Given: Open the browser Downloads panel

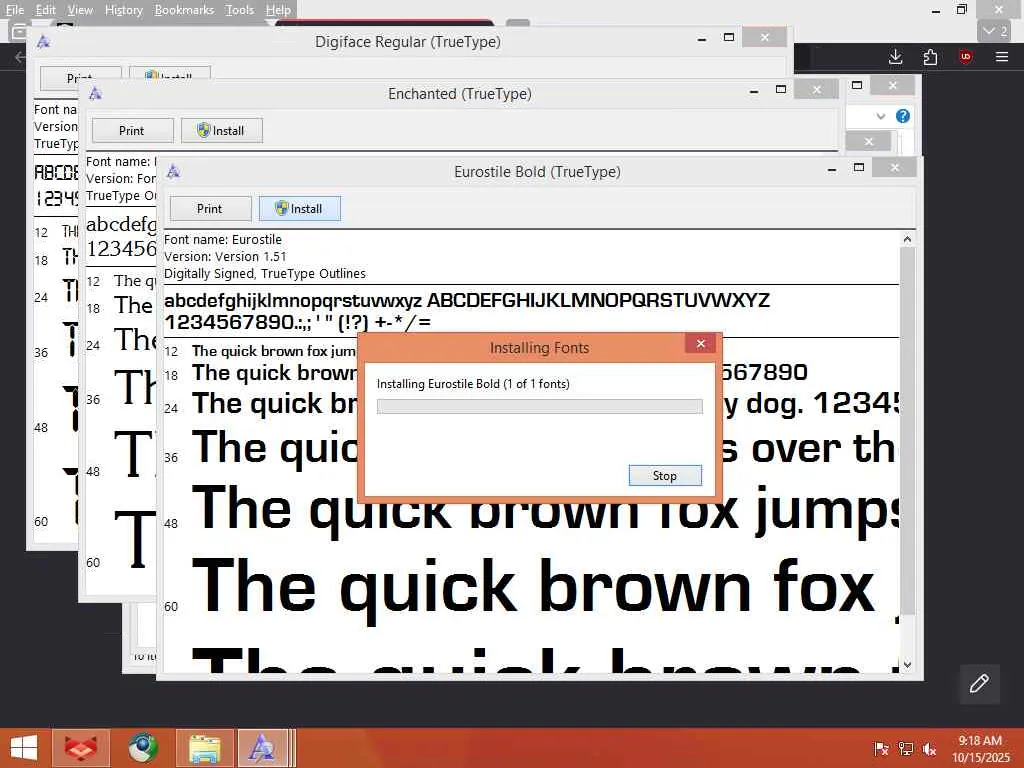Looking at the screenshot, I should point(895,57).
